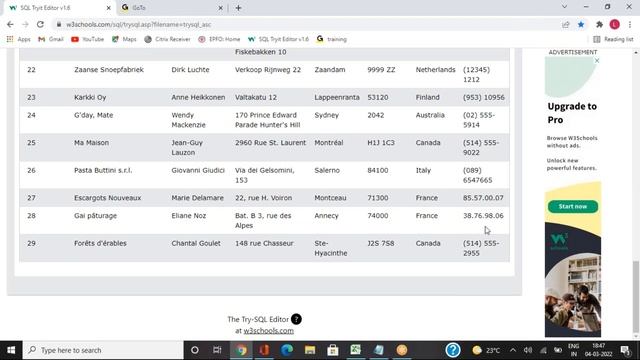Open the training bookmark
The height and width of the screenshot is (360, 640).
click(332, 39)
